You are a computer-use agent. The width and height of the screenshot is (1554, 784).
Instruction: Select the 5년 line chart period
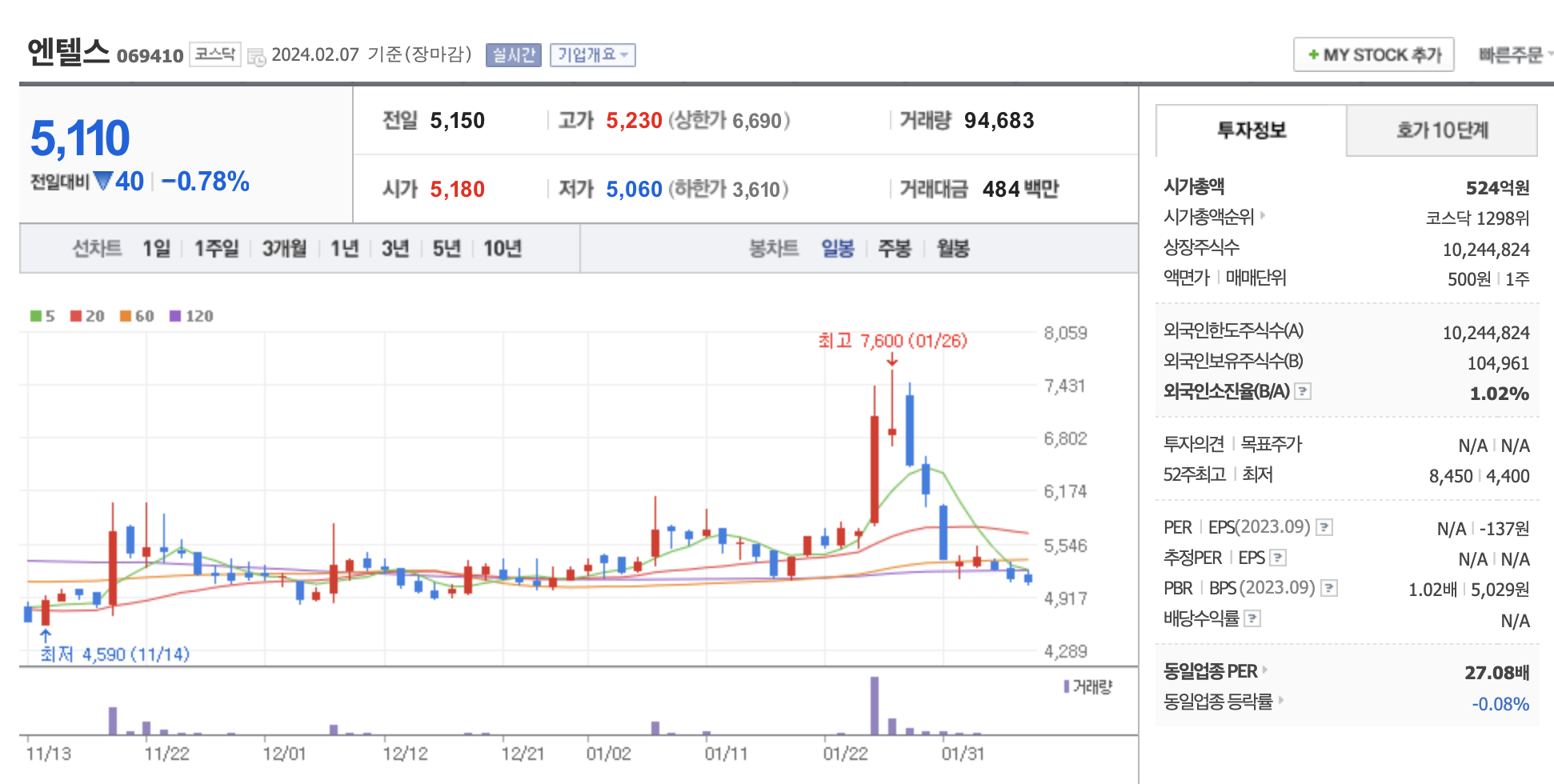(x=447, y=249)
